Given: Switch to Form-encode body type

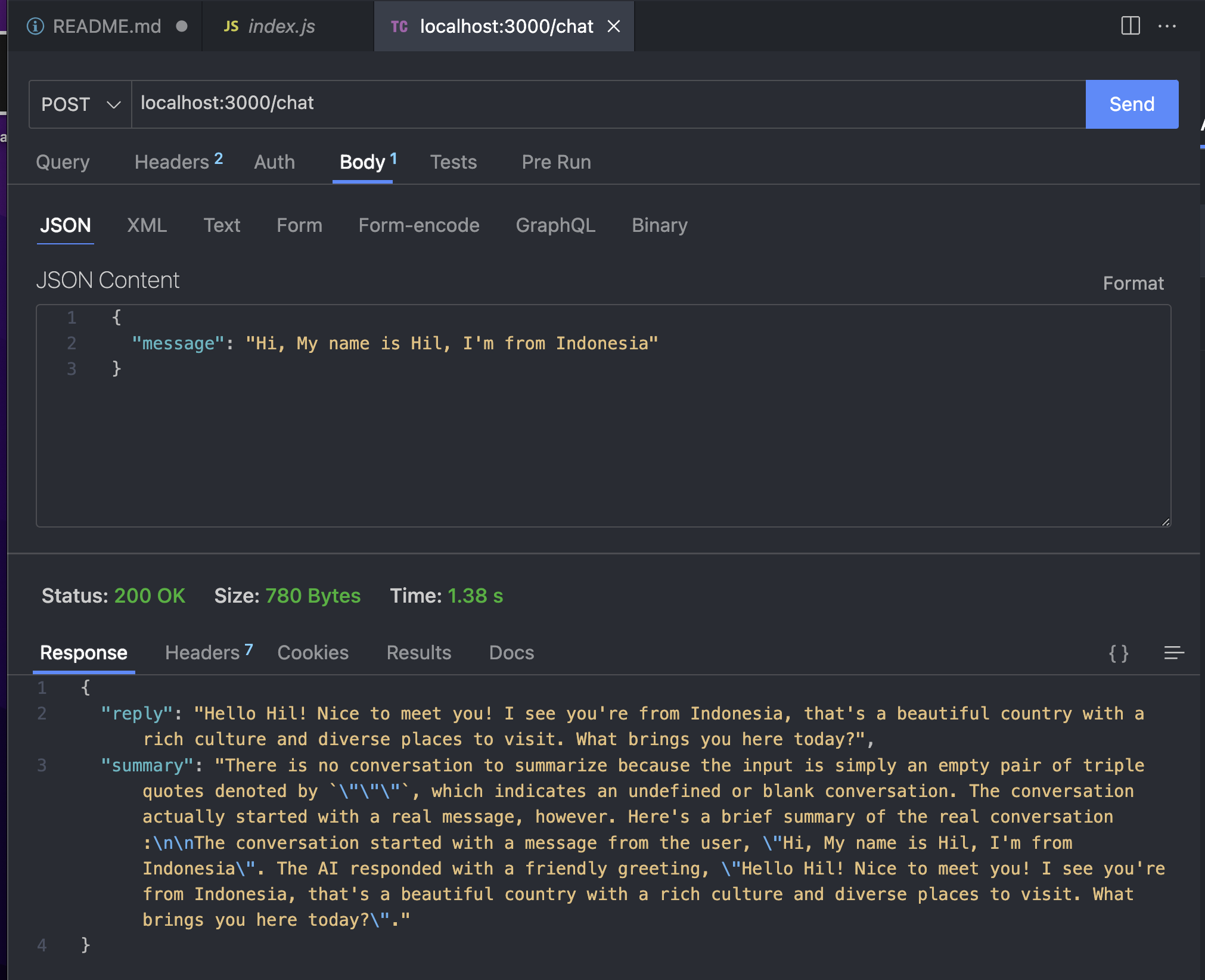Looking at the screenshot, I should [x=419, y=225].
